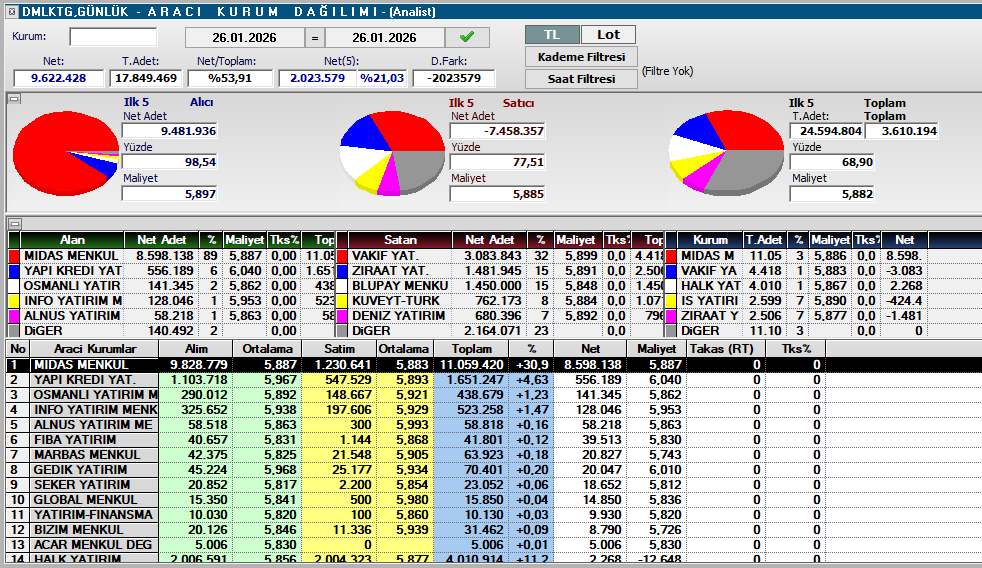Click the green checkmark confirm icon
The height and width of the screenshot is (568, 982).
click(467, 37)
